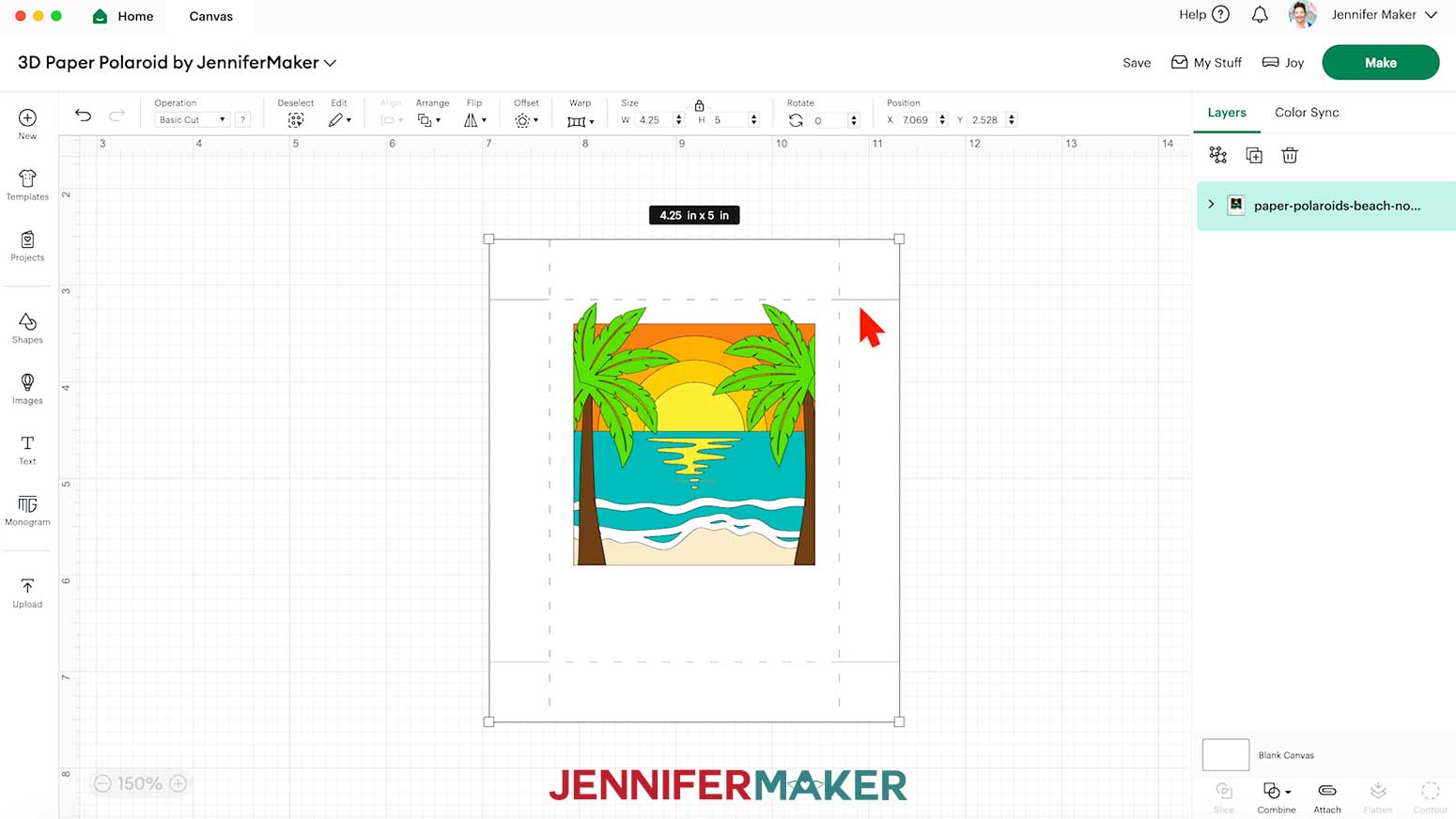Click the Height size field
The image size is (1456, 819).
coord(729,120)
